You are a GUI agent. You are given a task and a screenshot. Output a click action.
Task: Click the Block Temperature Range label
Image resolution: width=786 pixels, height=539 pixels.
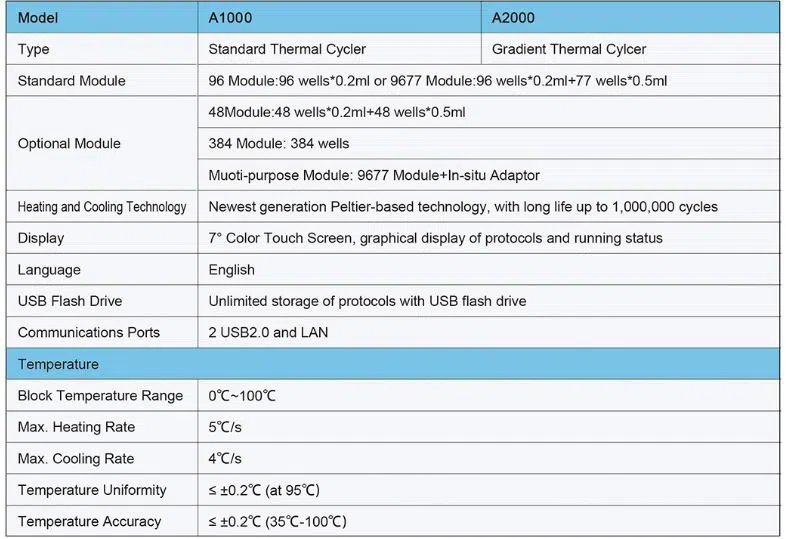click(100, 396)
